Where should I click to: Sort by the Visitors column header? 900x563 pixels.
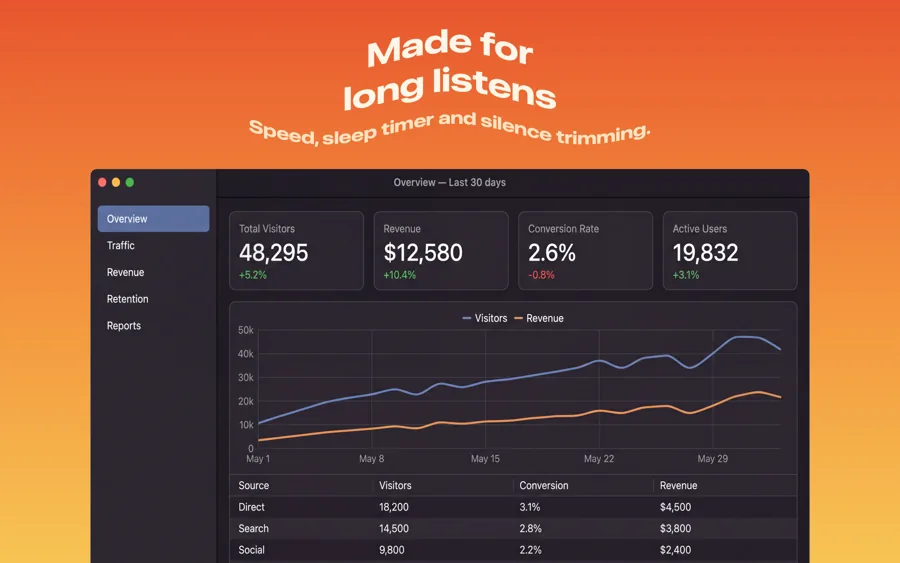click(x=395, y=486)
